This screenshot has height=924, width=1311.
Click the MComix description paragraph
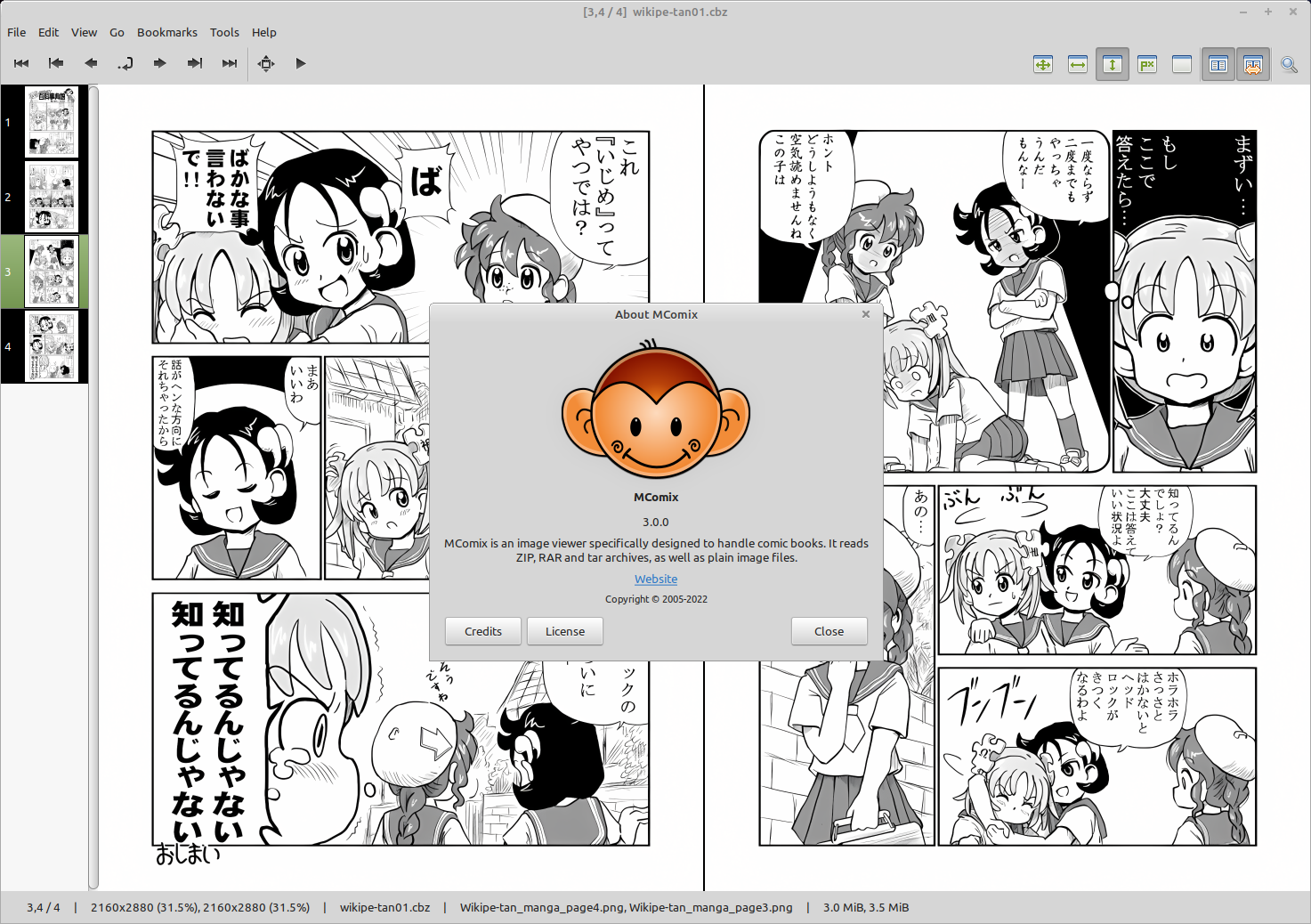(x=656, y=550)
